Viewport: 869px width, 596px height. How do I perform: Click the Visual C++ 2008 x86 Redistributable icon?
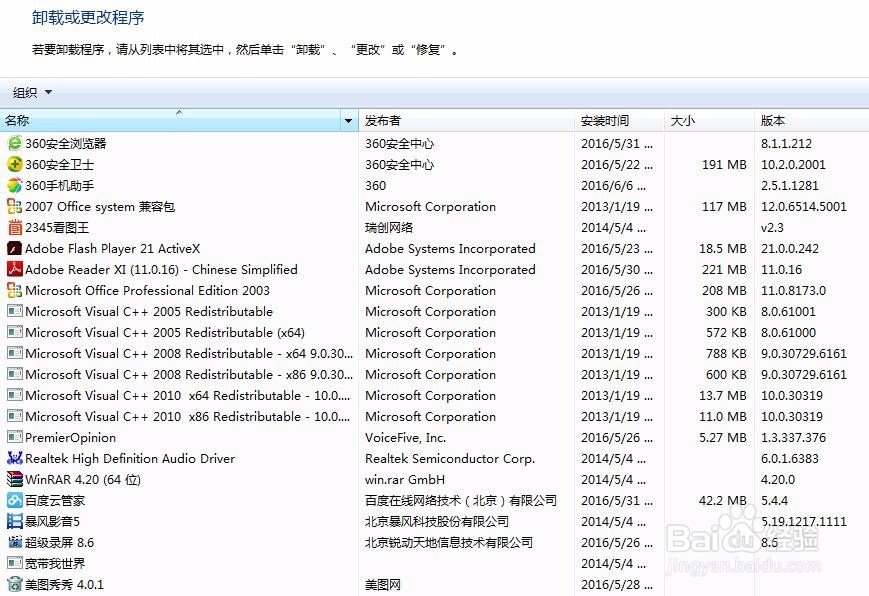14,374
